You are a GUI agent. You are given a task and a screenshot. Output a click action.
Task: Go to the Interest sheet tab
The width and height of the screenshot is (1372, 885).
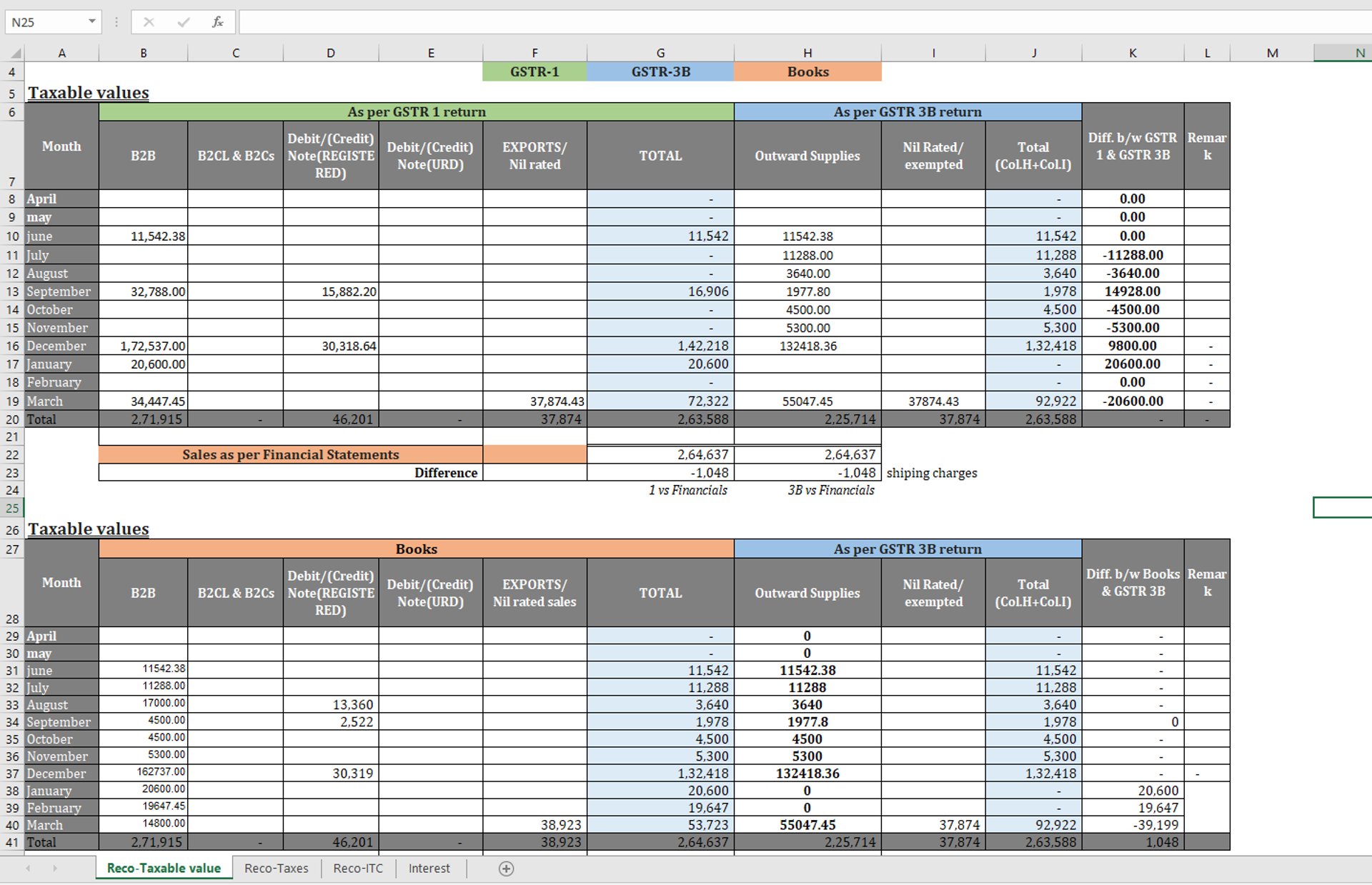tap(429, 869)
